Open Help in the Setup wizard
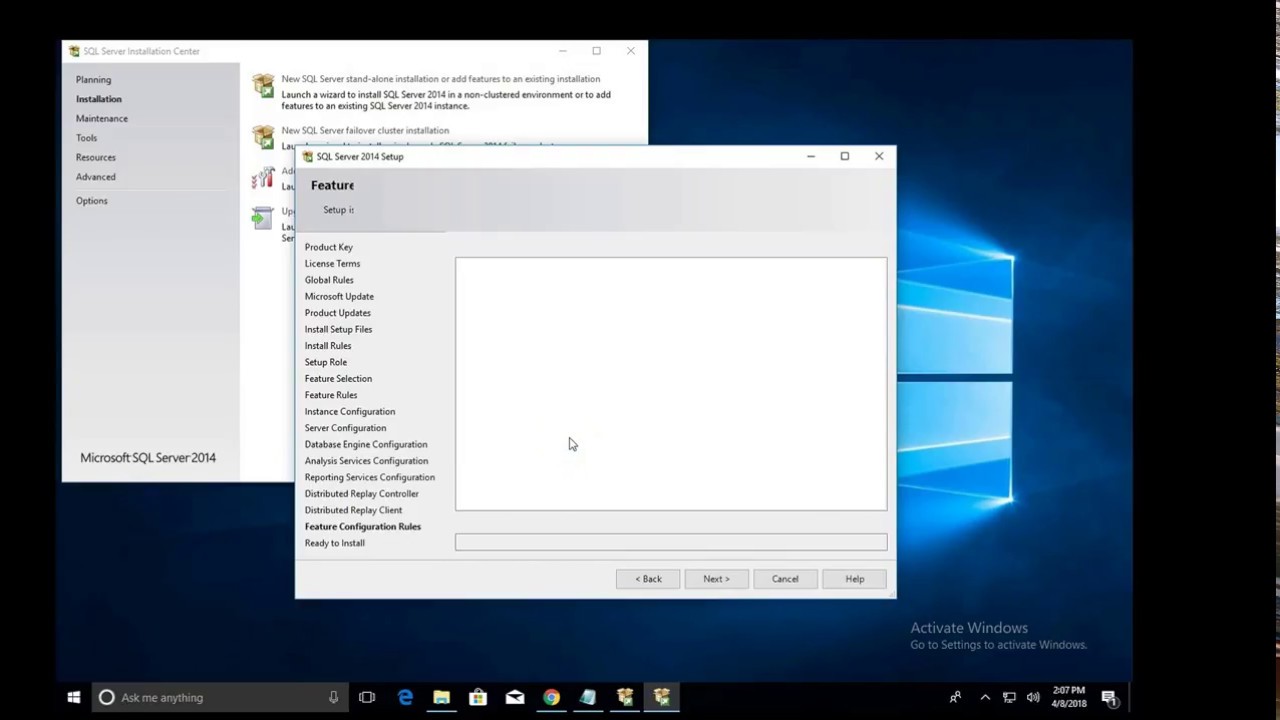Viewport: 1280px width, 720px height. click(855, 579)
